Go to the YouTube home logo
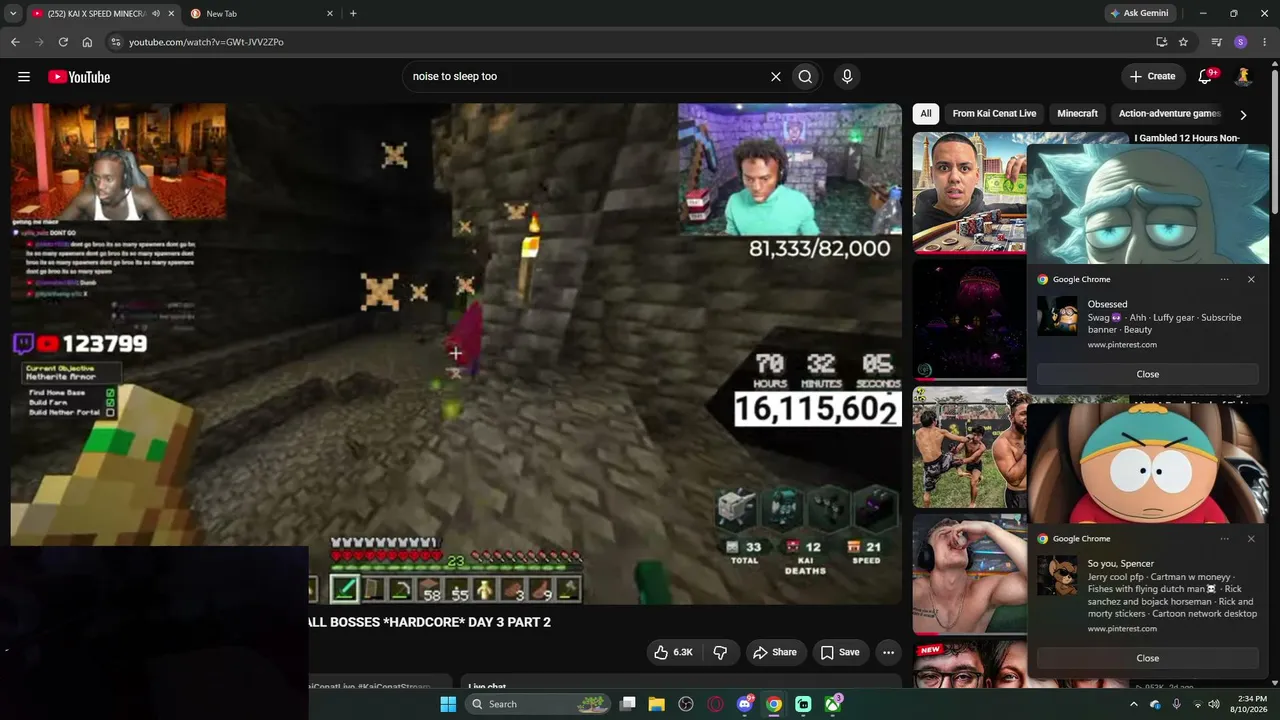Screen dimensions: 1280x720 point(79,77)
